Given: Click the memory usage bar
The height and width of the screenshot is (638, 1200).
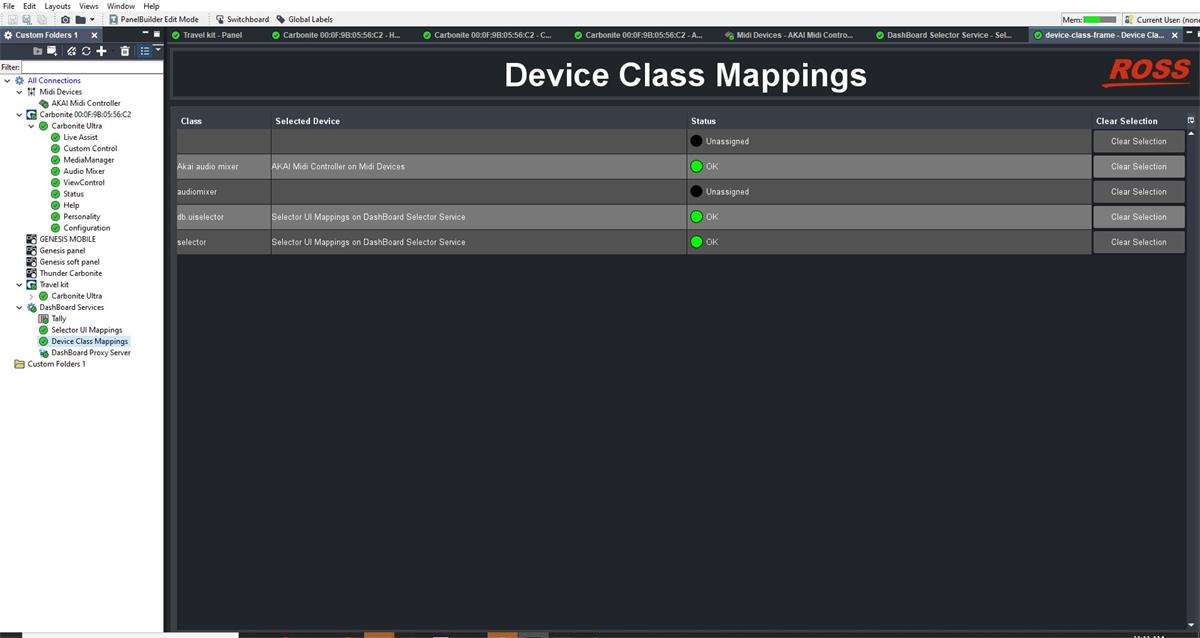Looking at the screenshot, I should pos(1100,19).
